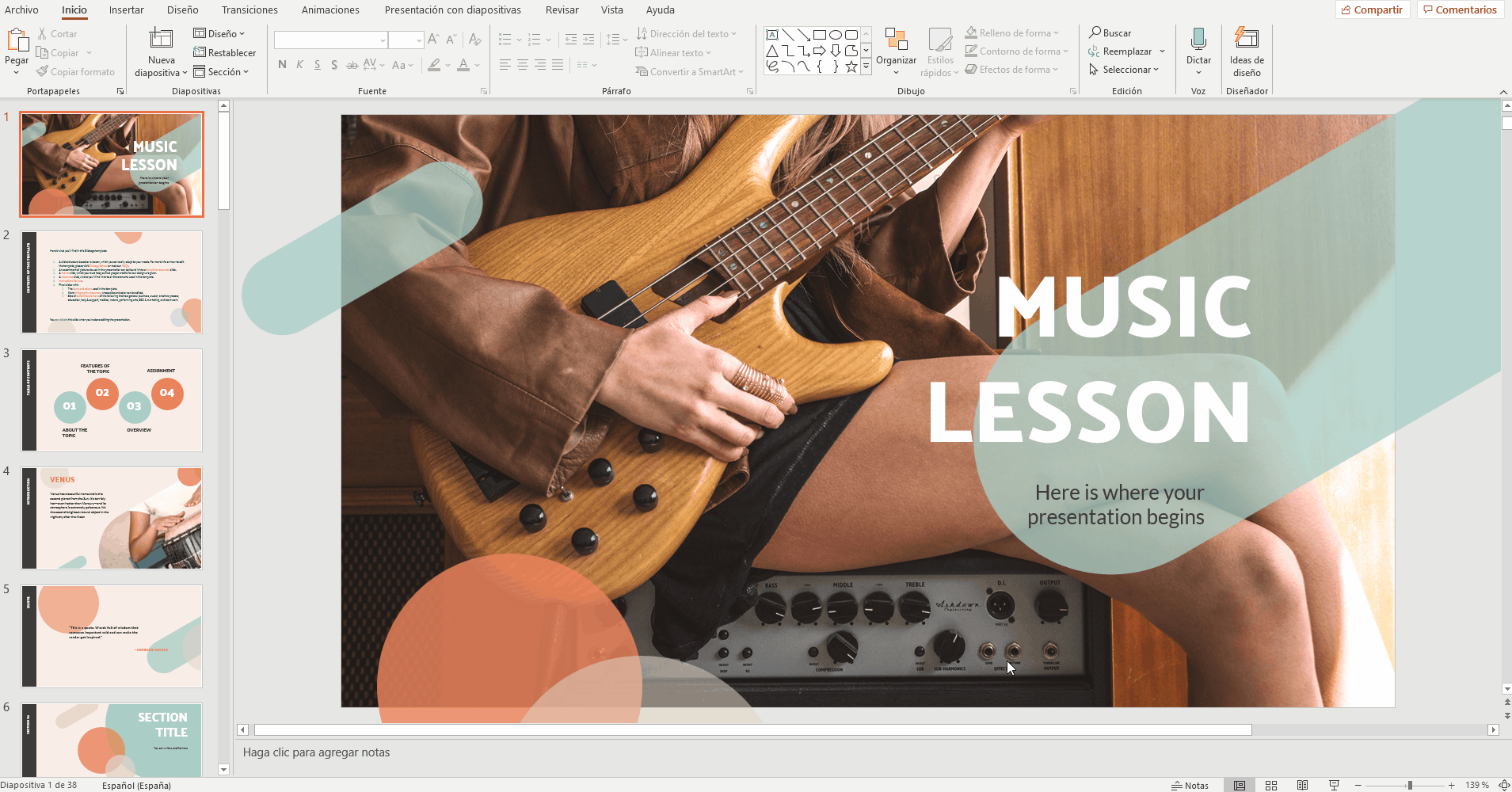Select the oval shape in gallery
Image resolution: width=1512 pixels, height=792 pixels.
pos(836,35)
